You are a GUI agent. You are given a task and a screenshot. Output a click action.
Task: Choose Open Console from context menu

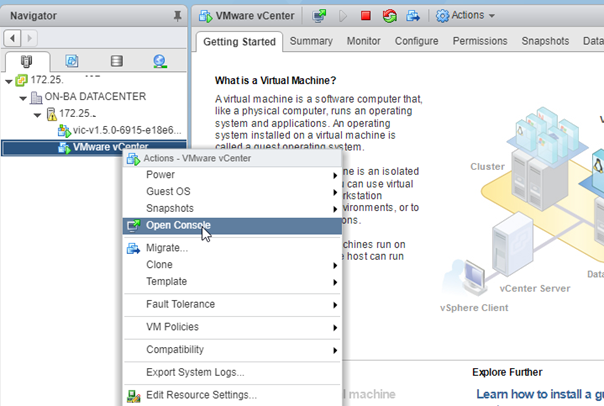232,226
